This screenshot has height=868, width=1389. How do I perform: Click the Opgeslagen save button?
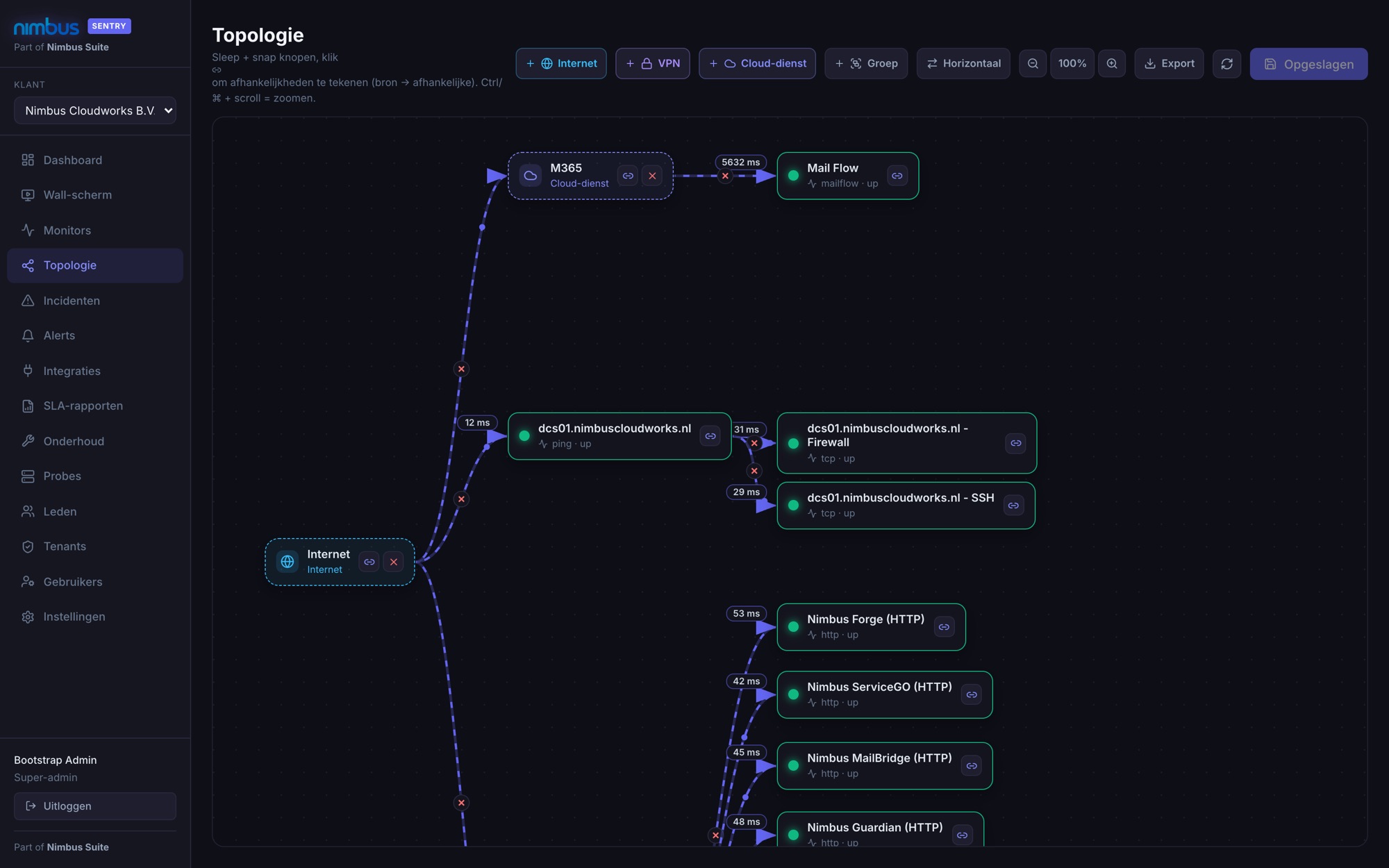pyautogui.click(x=1309, y=64)
